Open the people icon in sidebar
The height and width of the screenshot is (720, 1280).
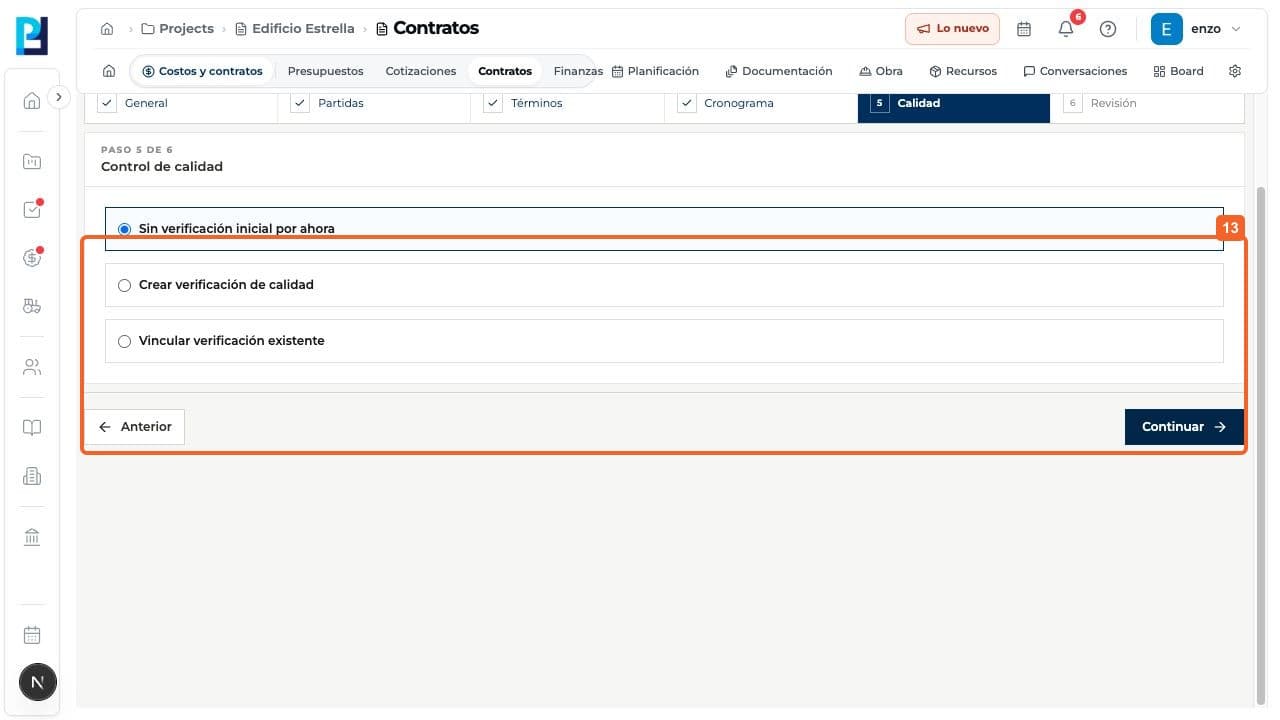pyautogui.click(x=32, y=367)
